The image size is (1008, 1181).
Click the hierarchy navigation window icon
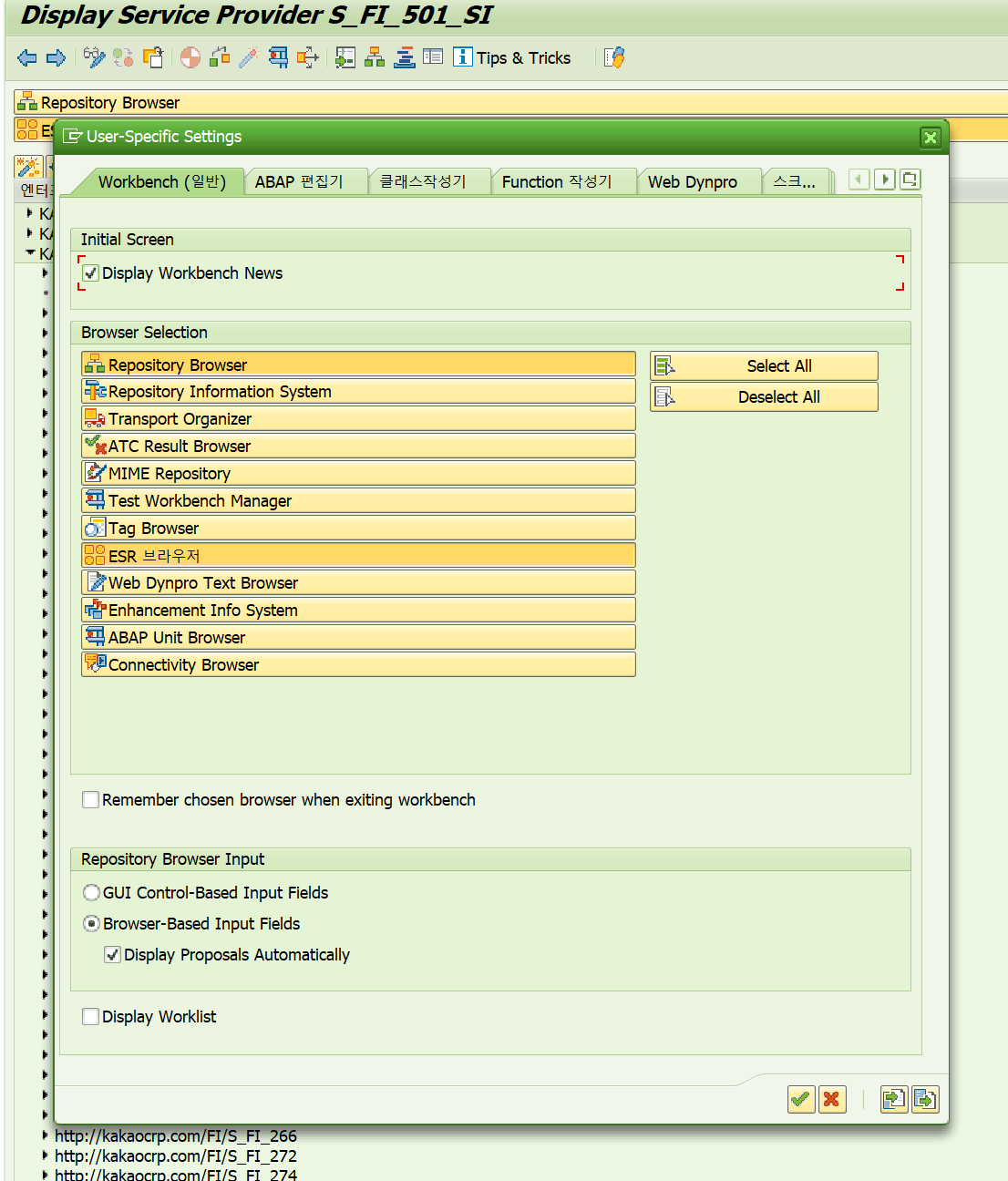tap(375, 58)
